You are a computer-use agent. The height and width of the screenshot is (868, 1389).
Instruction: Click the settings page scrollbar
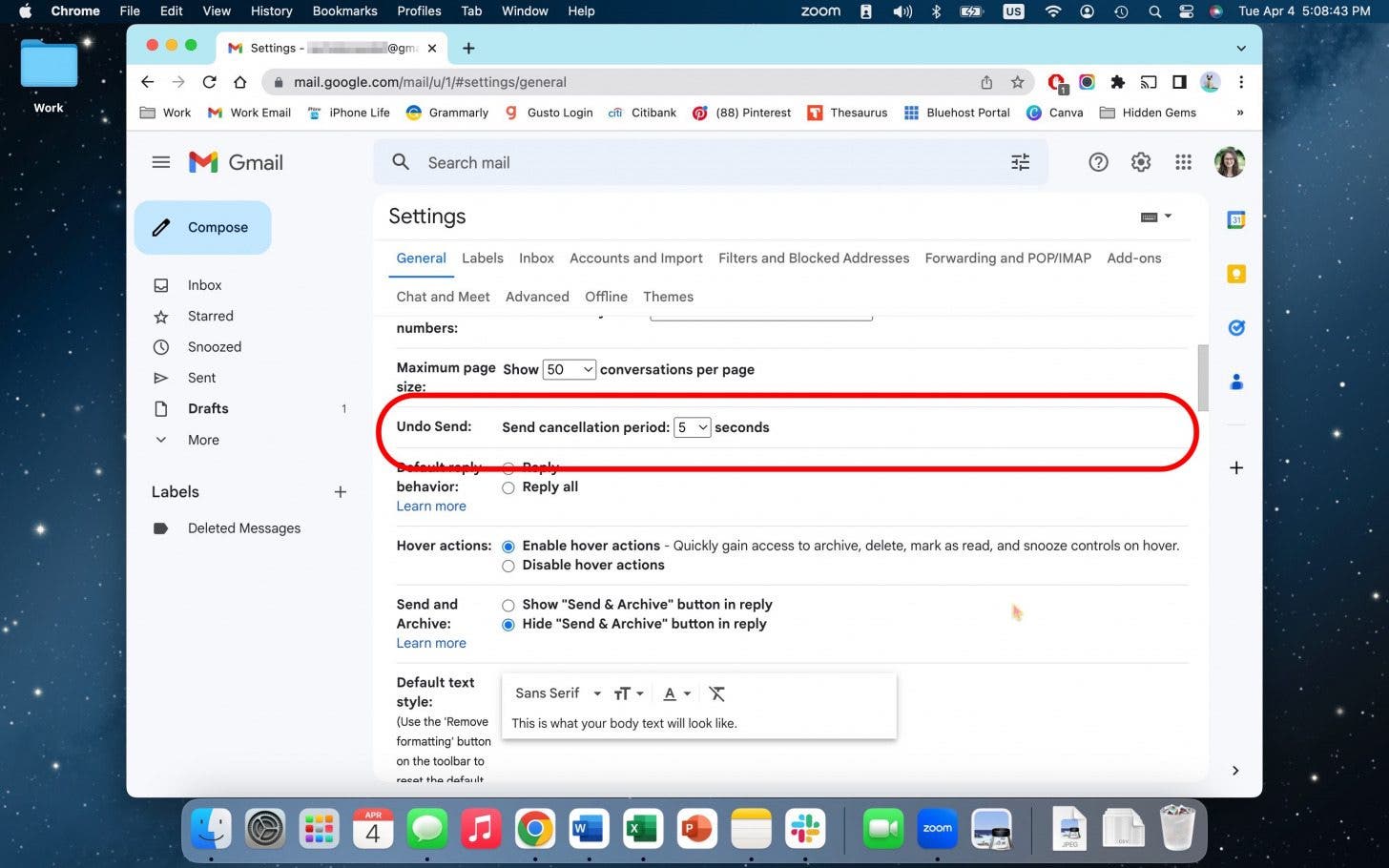click(1202, 378)
